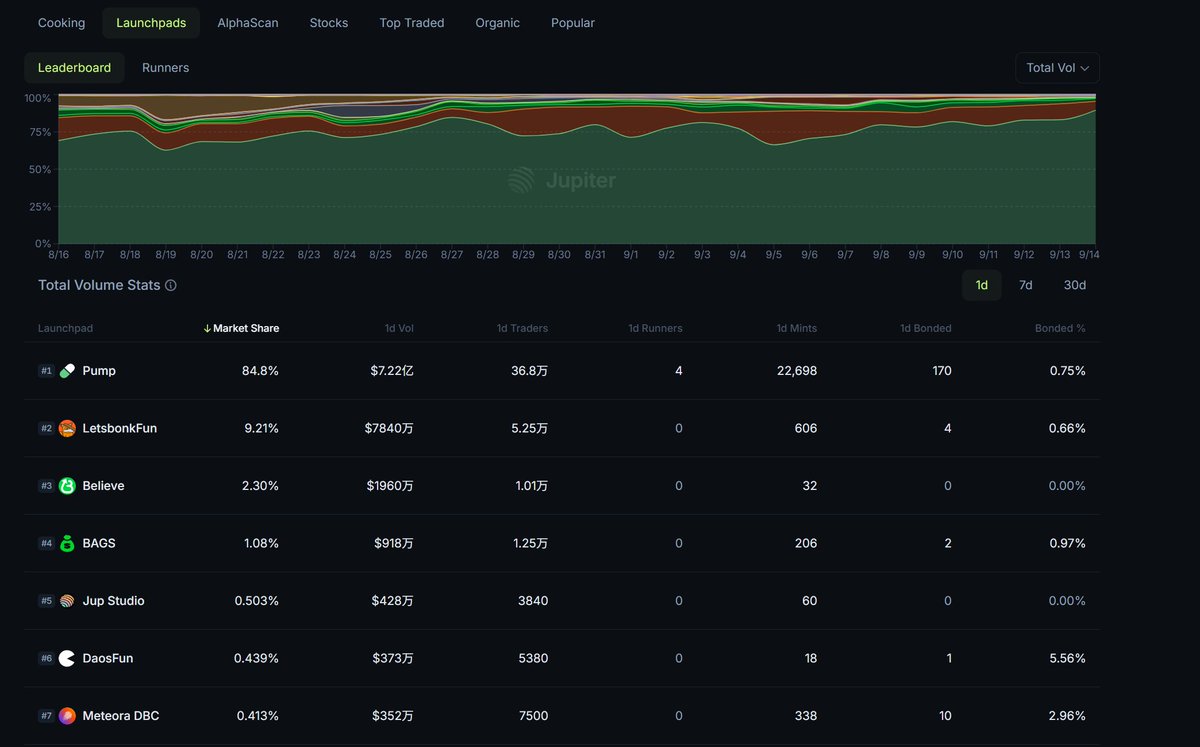Open the AlphaScan tab

[x=248, y=22]
